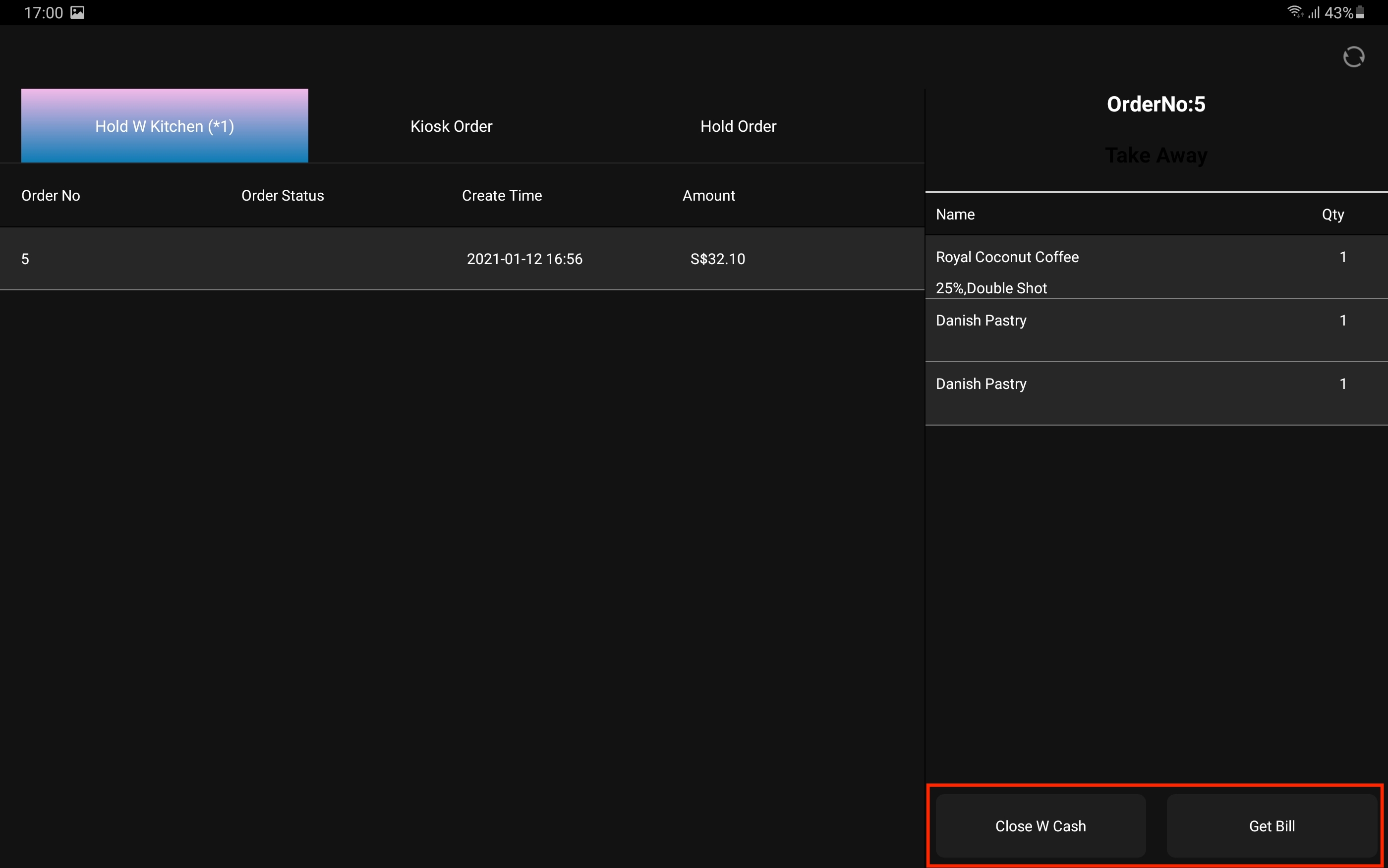Tap the S$32.10 order amount
Image resolution: width=1388 pixels, height=868 pixels.
(x=717, y=259)
